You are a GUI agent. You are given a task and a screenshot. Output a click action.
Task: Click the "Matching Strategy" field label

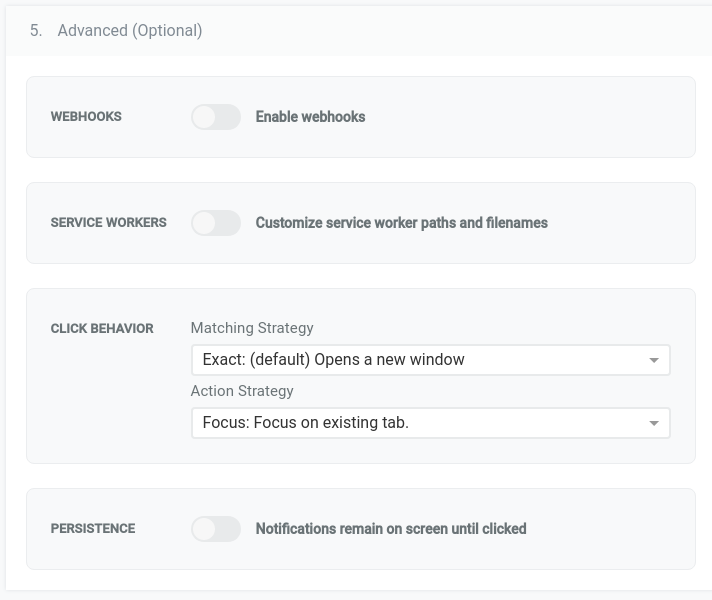(x=252, y=328)
